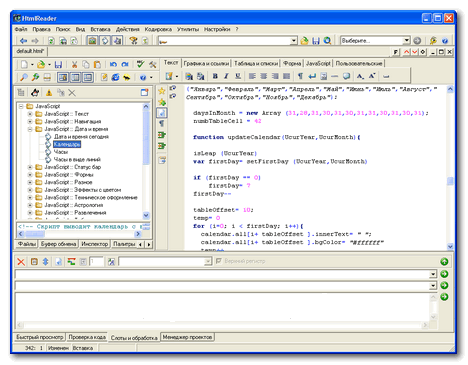Open the 'Кодировка' menu
468x365 pixels.
tap(158, 29)
